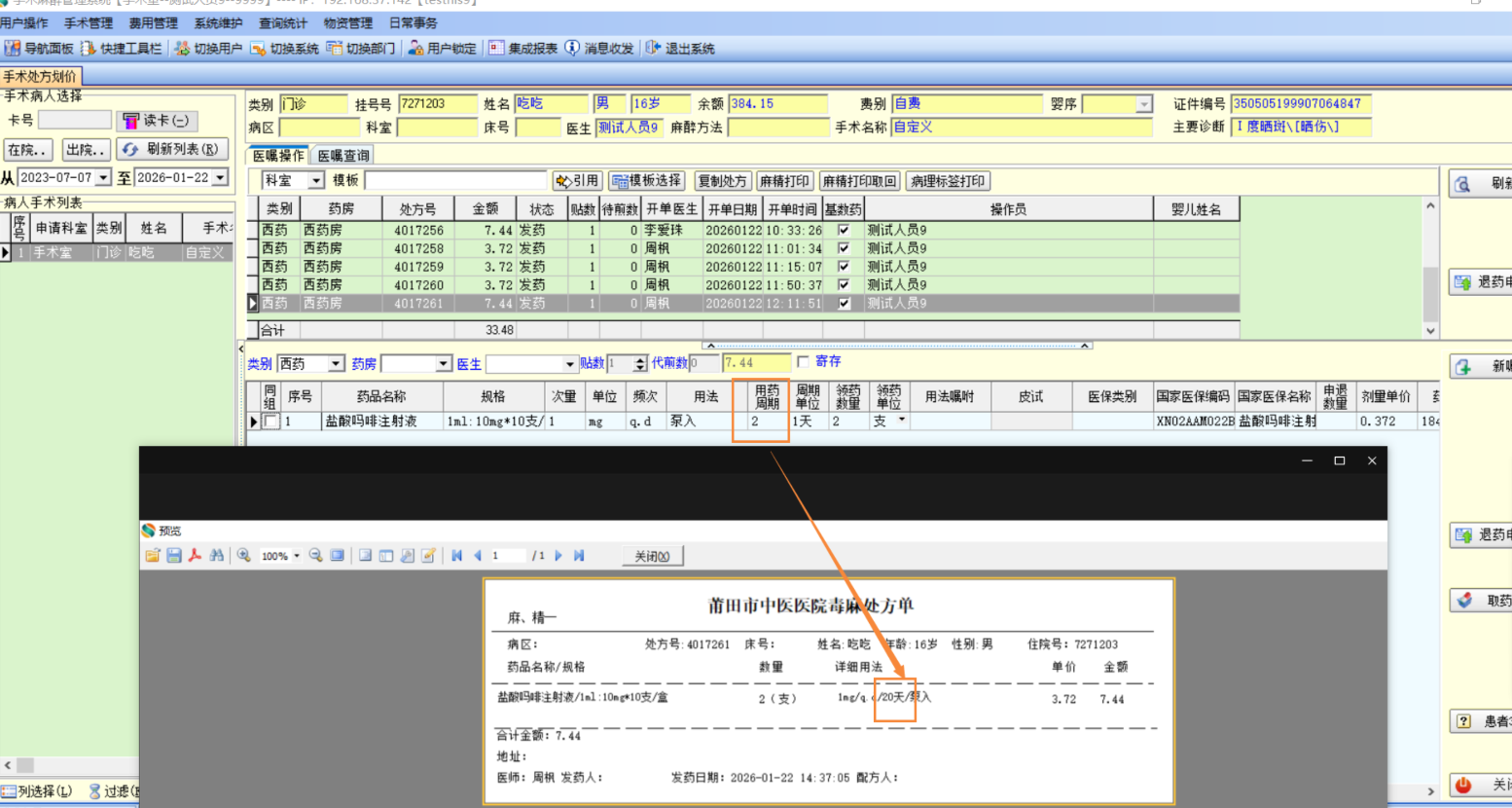This screenshot has height=808, width=1512.
Task: Click the 引用 button
Action: click(x=577, y=181)
